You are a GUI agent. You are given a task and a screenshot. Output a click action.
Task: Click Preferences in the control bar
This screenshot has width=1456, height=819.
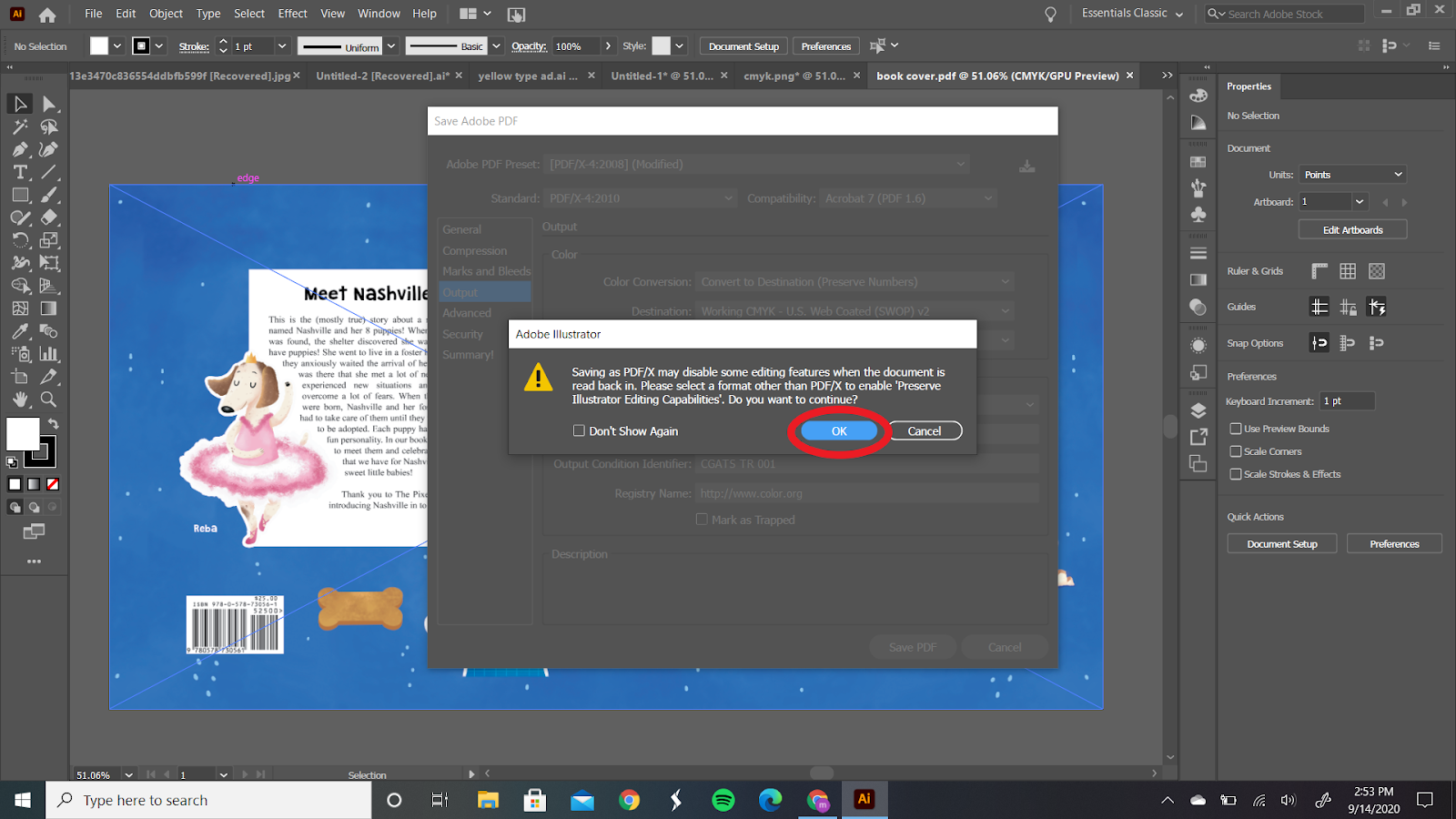(x=826, y=46)
